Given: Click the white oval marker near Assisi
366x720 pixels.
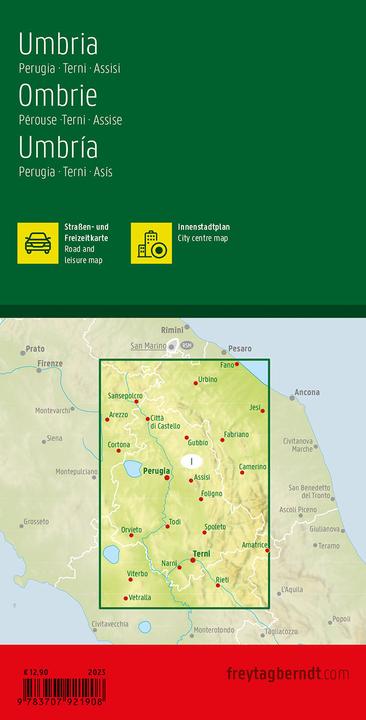Looking at the screenshot, I should click(192, 461).
